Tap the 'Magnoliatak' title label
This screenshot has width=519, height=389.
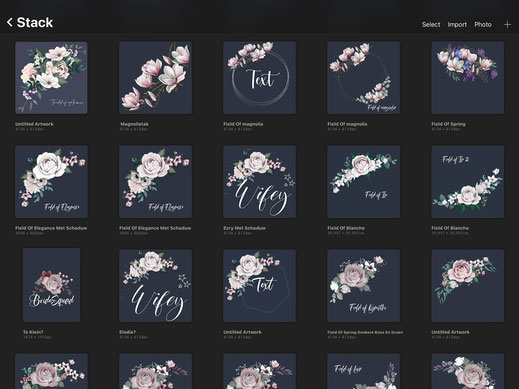135,124
